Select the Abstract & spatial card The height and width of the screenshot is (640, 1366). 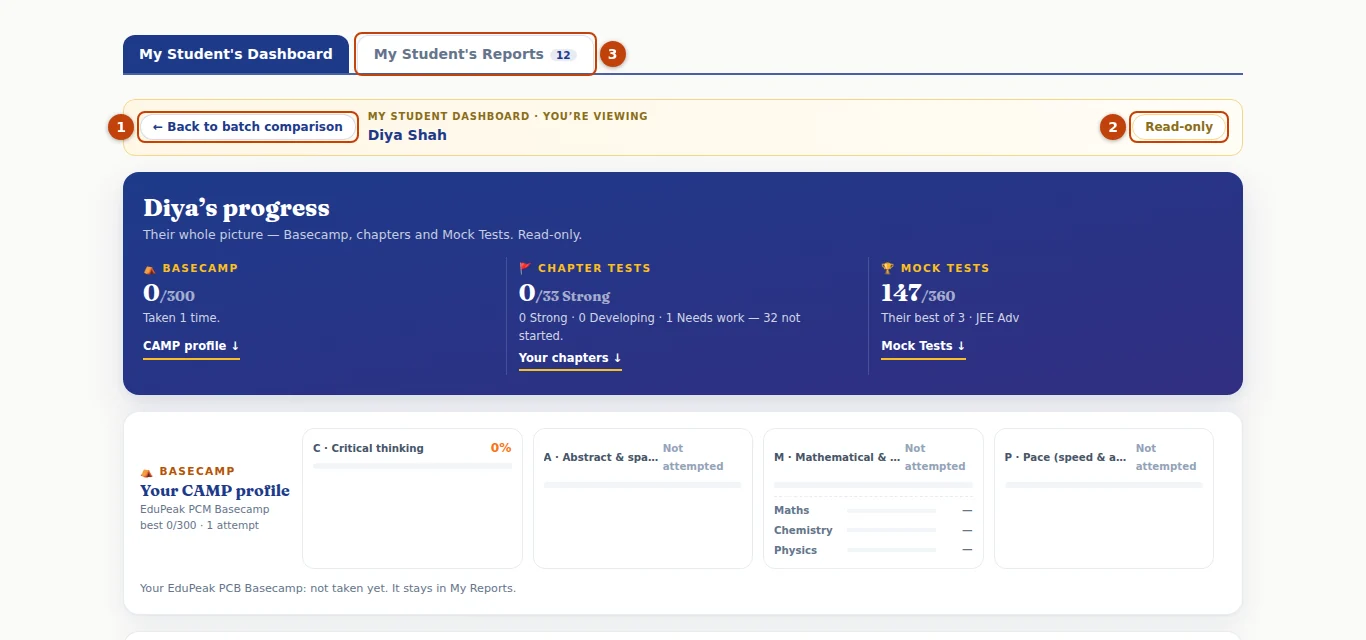tap(643, 498)
